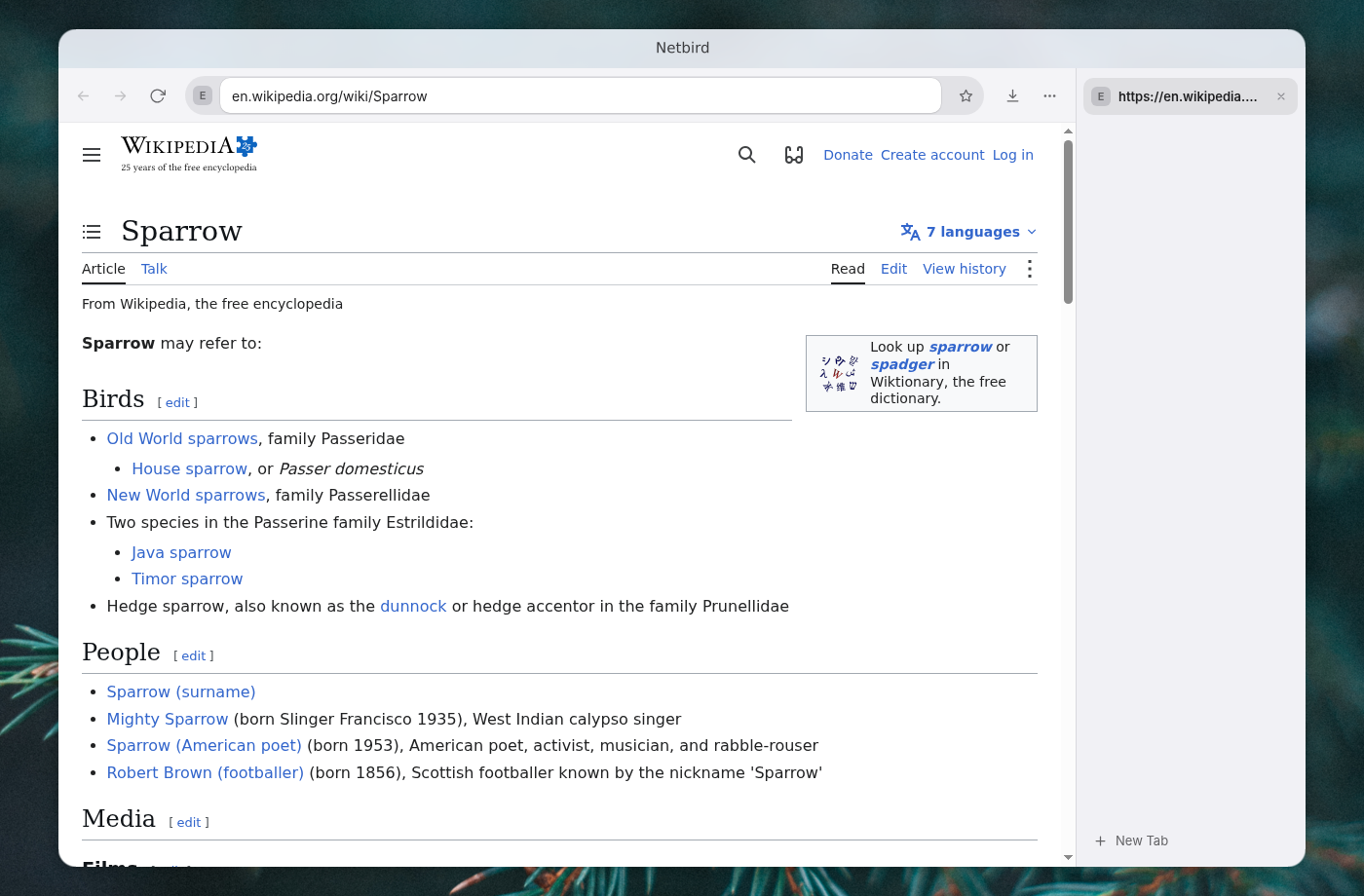Close the Wikipedia tab in sidebar
This screenshot has height=896, width=1364.
click(x=1281, y=96)
